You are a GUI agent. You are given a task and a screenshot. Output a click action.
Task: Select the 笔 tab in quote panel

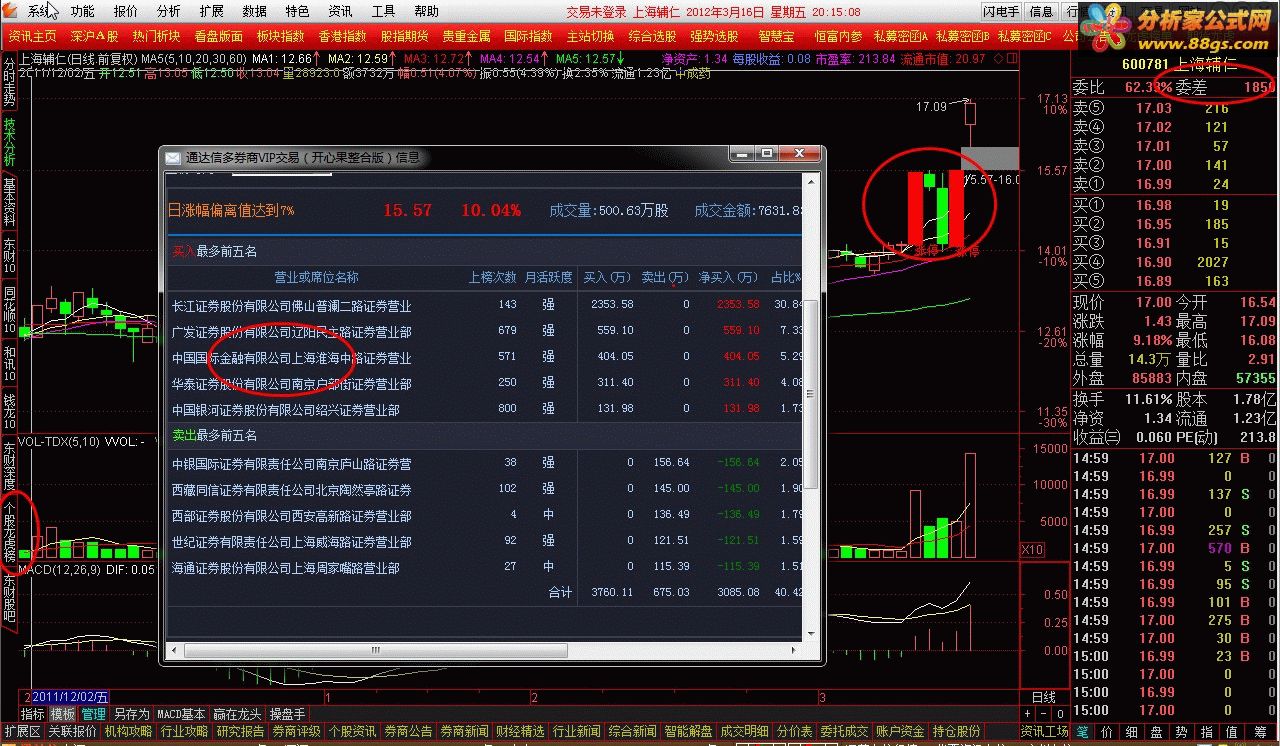[x=1082, y=732]
